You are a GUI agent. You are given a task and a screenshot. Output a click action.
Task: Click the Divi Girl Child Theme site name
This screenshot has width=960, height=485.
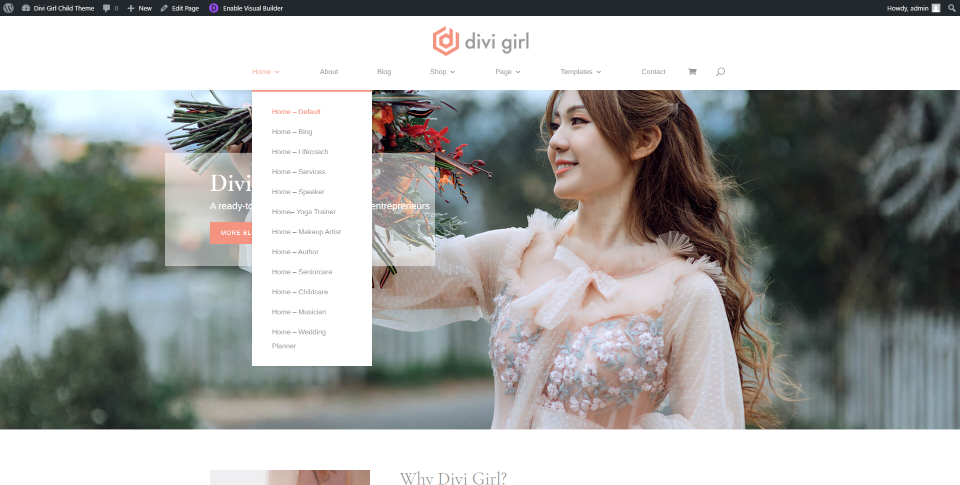click(64, 8)
